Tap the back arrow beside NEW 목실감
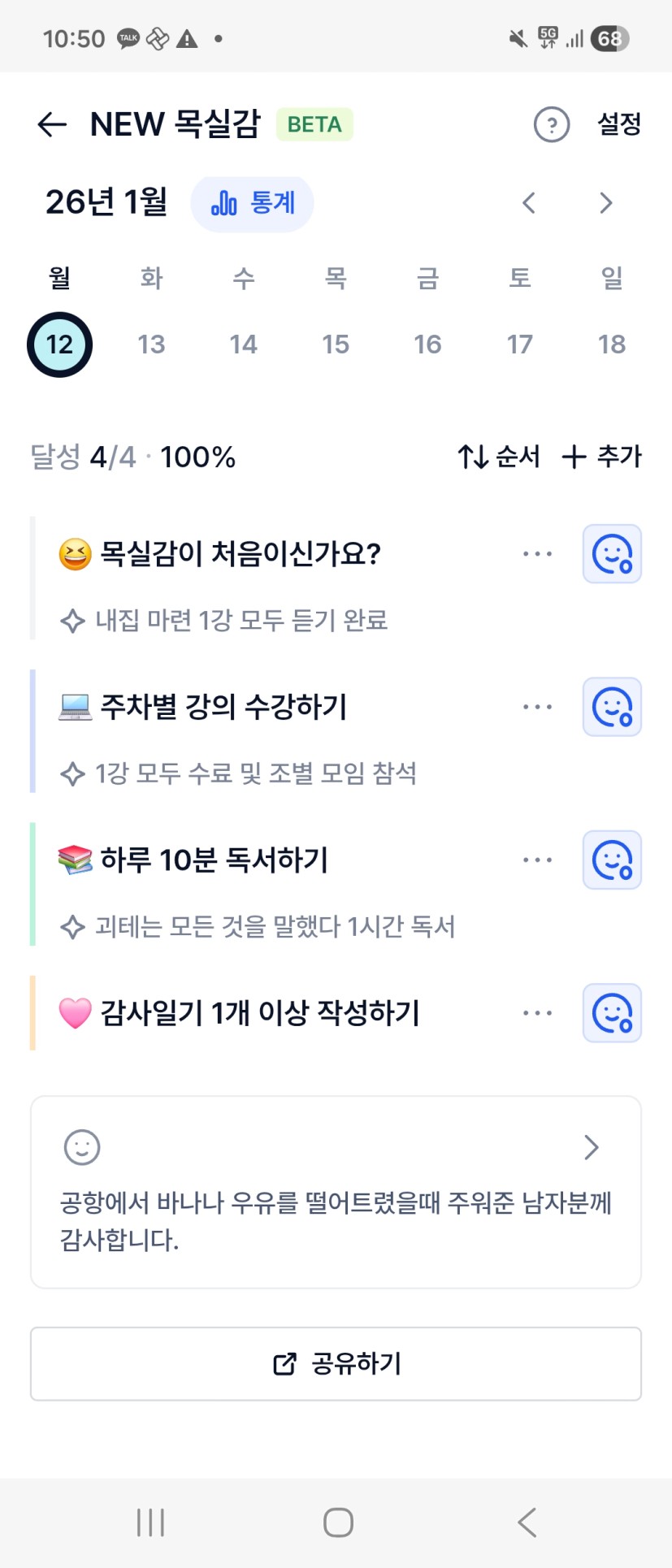The image size is (672, 1568). tap(52, 124)
